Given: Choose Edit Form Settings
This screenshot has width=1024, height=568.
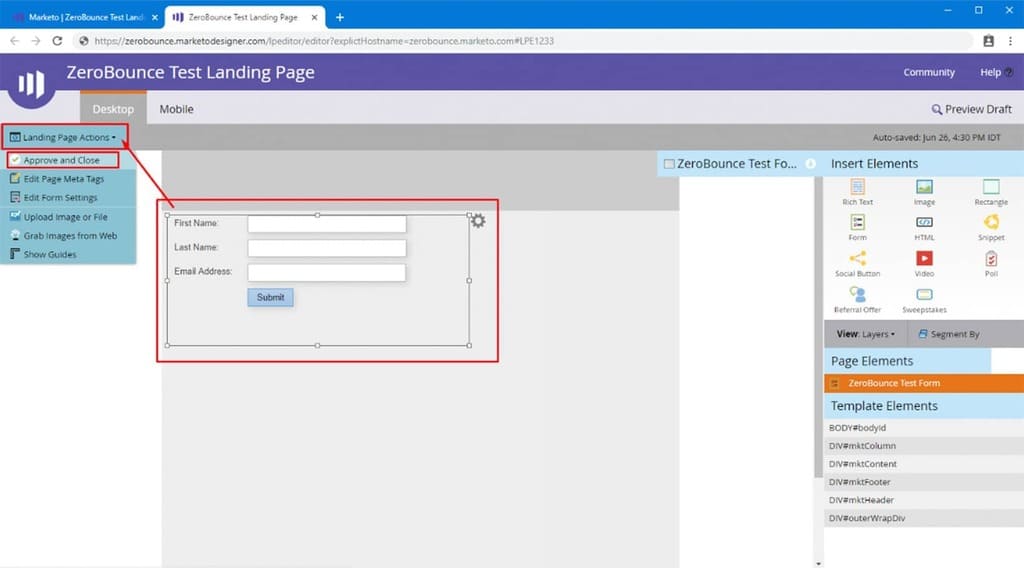Looking at the screenshot, I should [x=60, y=197].
